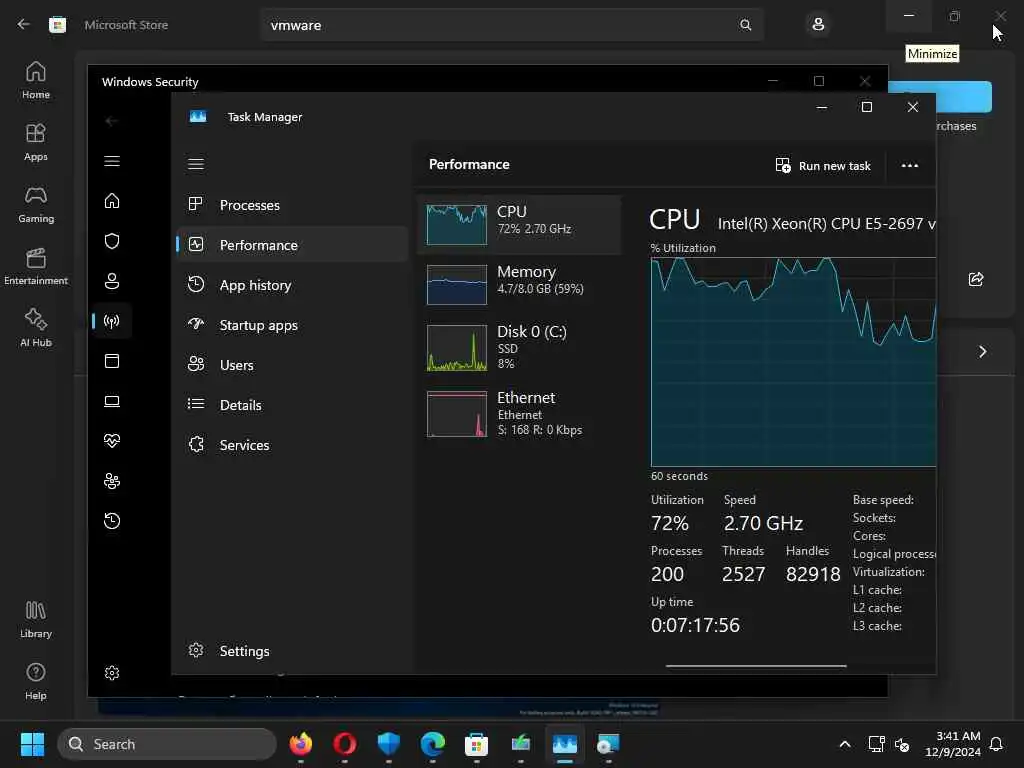The height and width of the screenshot is (768, 1024).
Task: Open Windows Start menu
Action: pos(32,744)
